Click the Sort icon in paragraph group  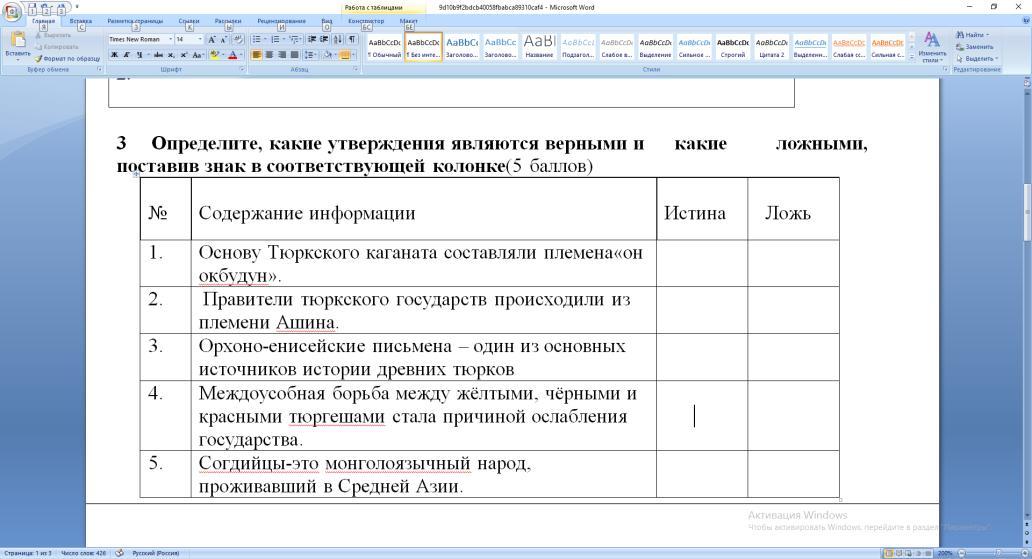tap(338, 40)
